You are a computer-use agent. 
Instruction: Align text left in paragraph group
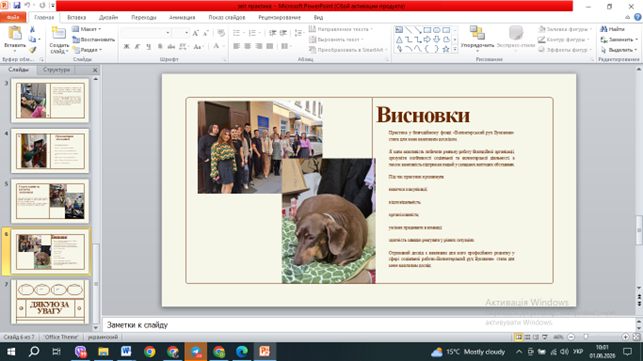[x=237, y=46]
